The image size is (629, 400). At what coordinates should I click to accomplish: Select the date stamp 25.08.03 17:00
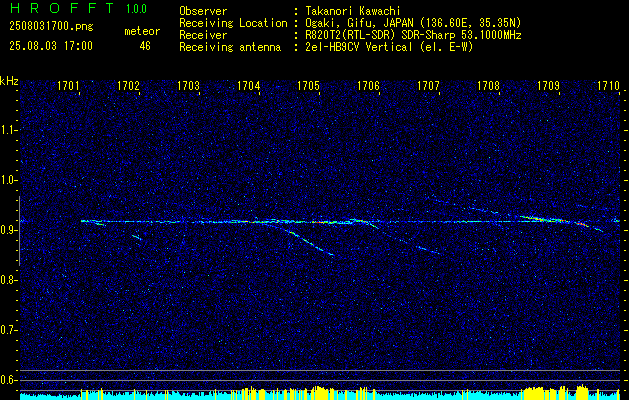pos(51,46)
